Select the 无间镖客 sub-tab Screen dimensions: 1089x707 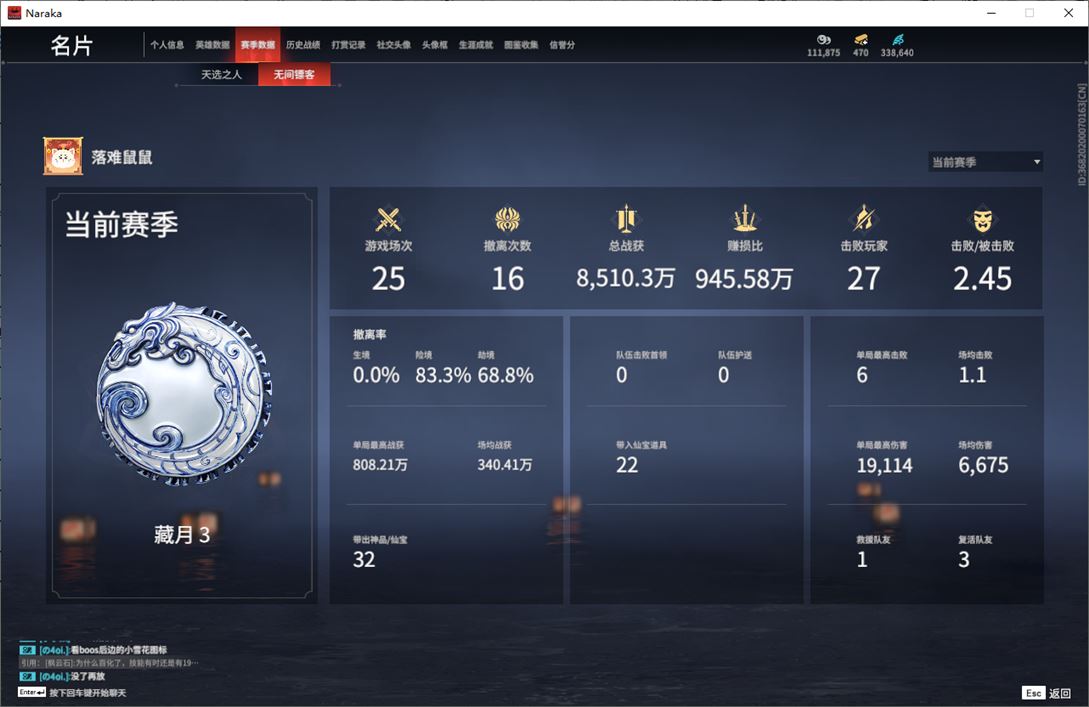click(x=294, y=74)
